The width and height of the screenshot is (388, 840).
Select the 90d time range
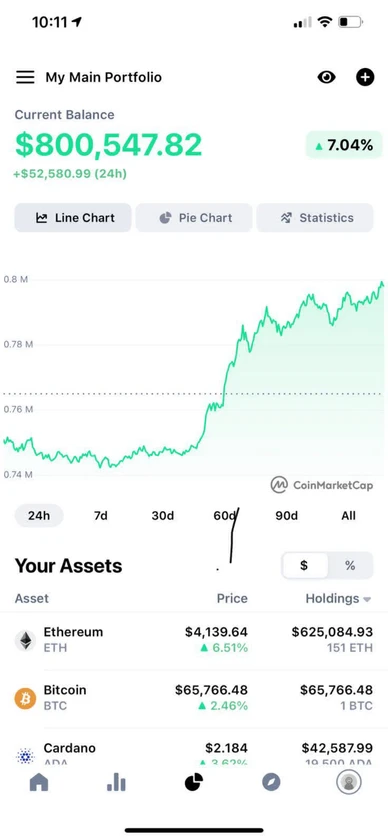[287, 516]
